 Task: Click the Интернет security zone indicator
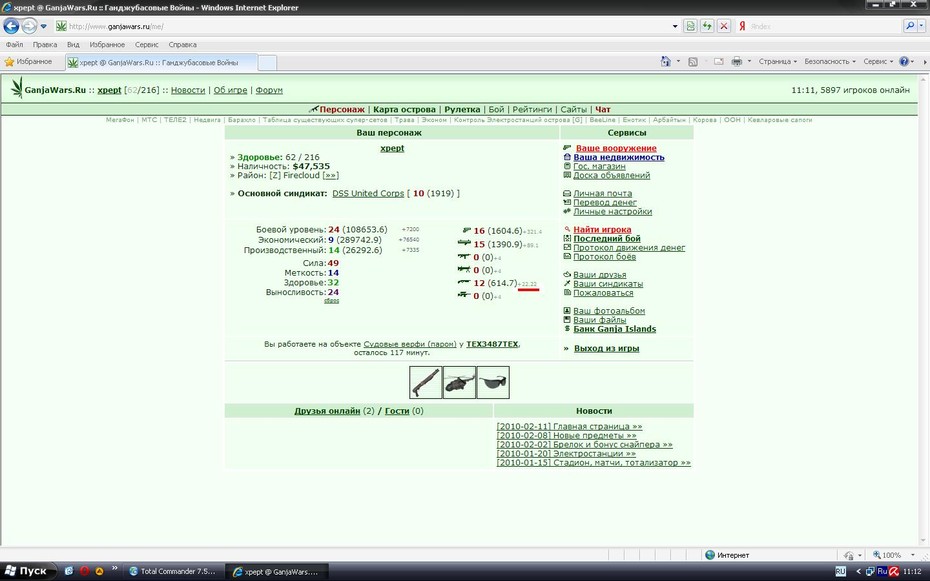coord(727,555)
